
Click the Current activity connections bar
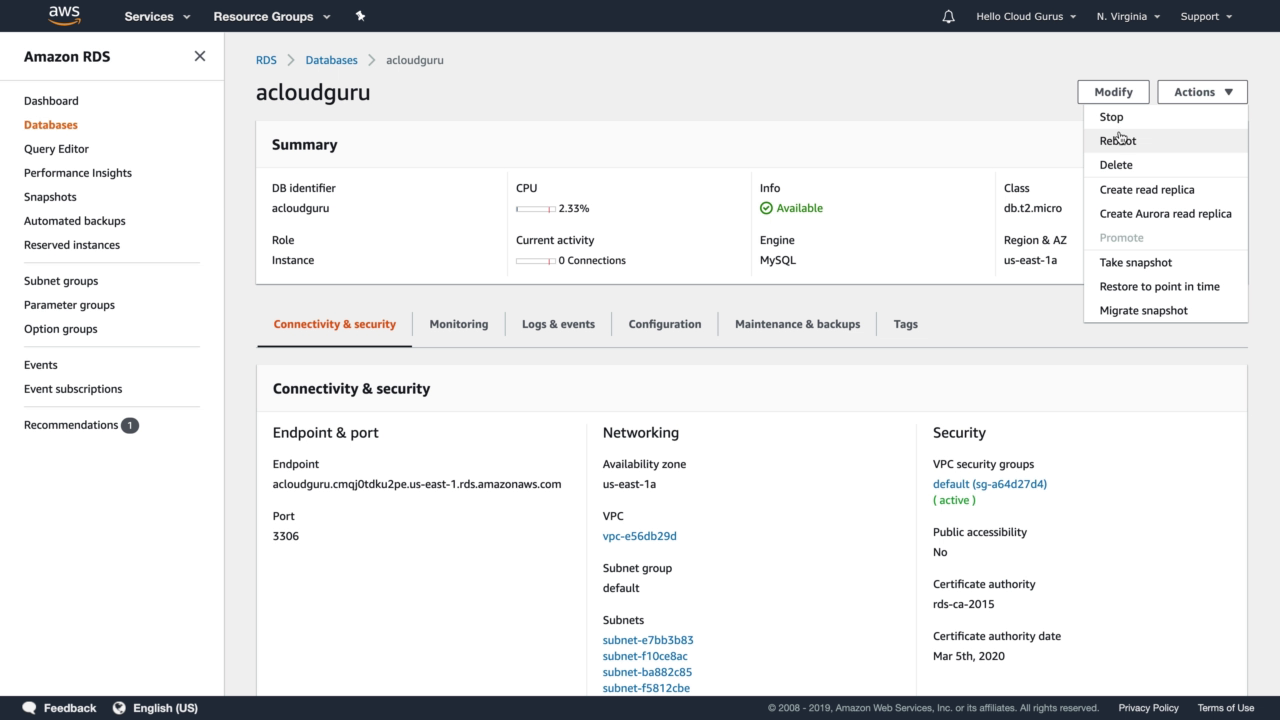(536, 261)
